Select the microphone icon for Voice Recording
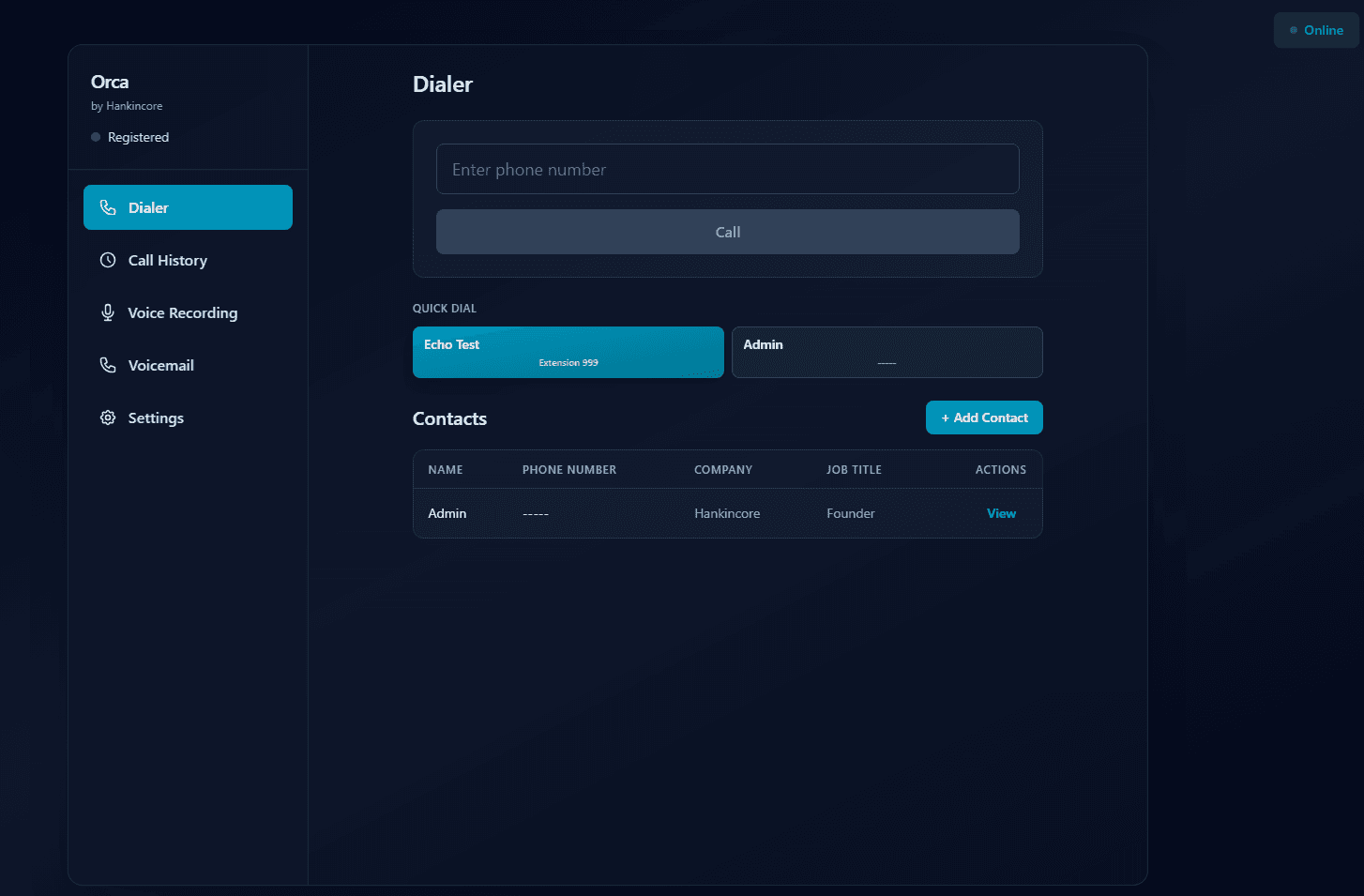 pos(108,312)
